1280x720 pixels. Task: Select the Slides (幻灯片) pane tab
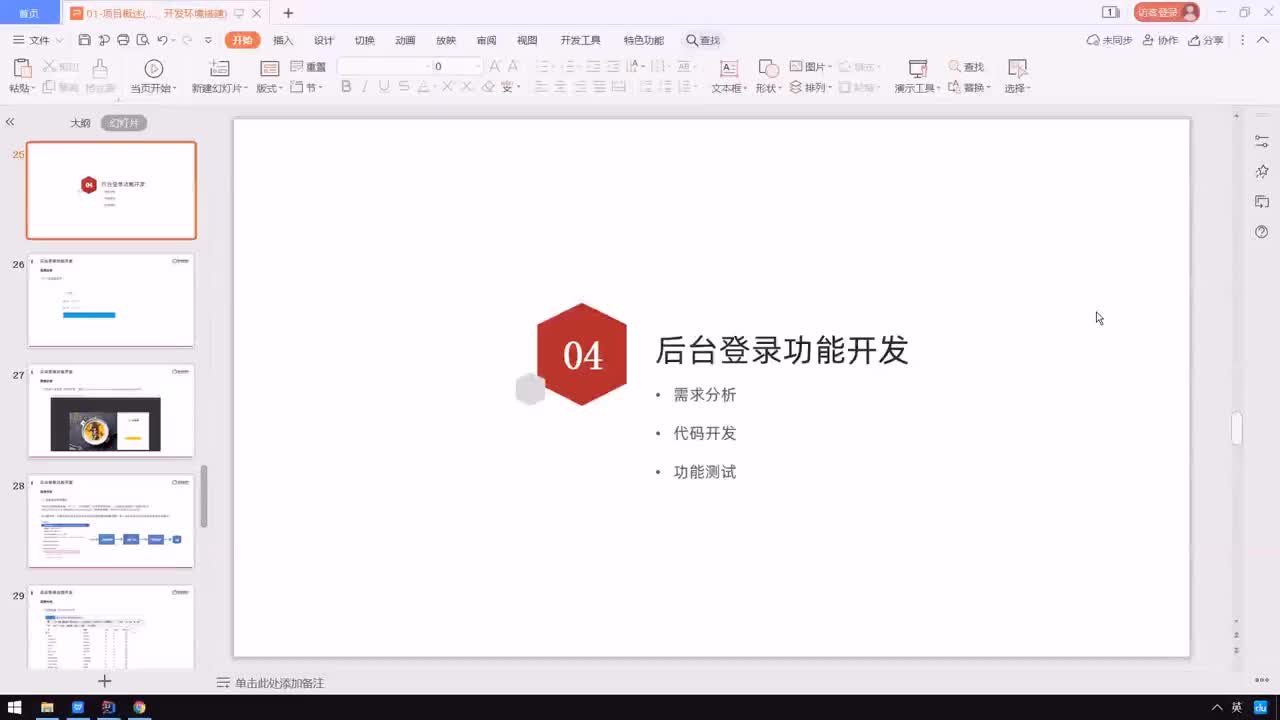[x=124, y=123]
